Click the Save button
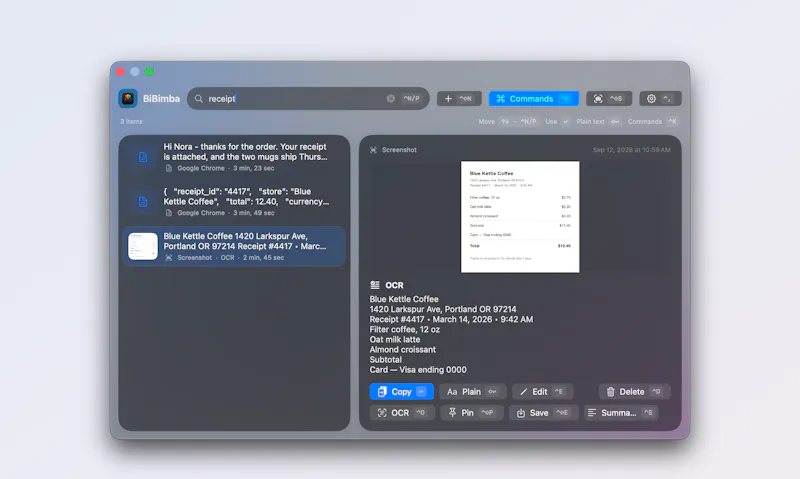Viewport: 800px width, 479px height. (543, 413)
